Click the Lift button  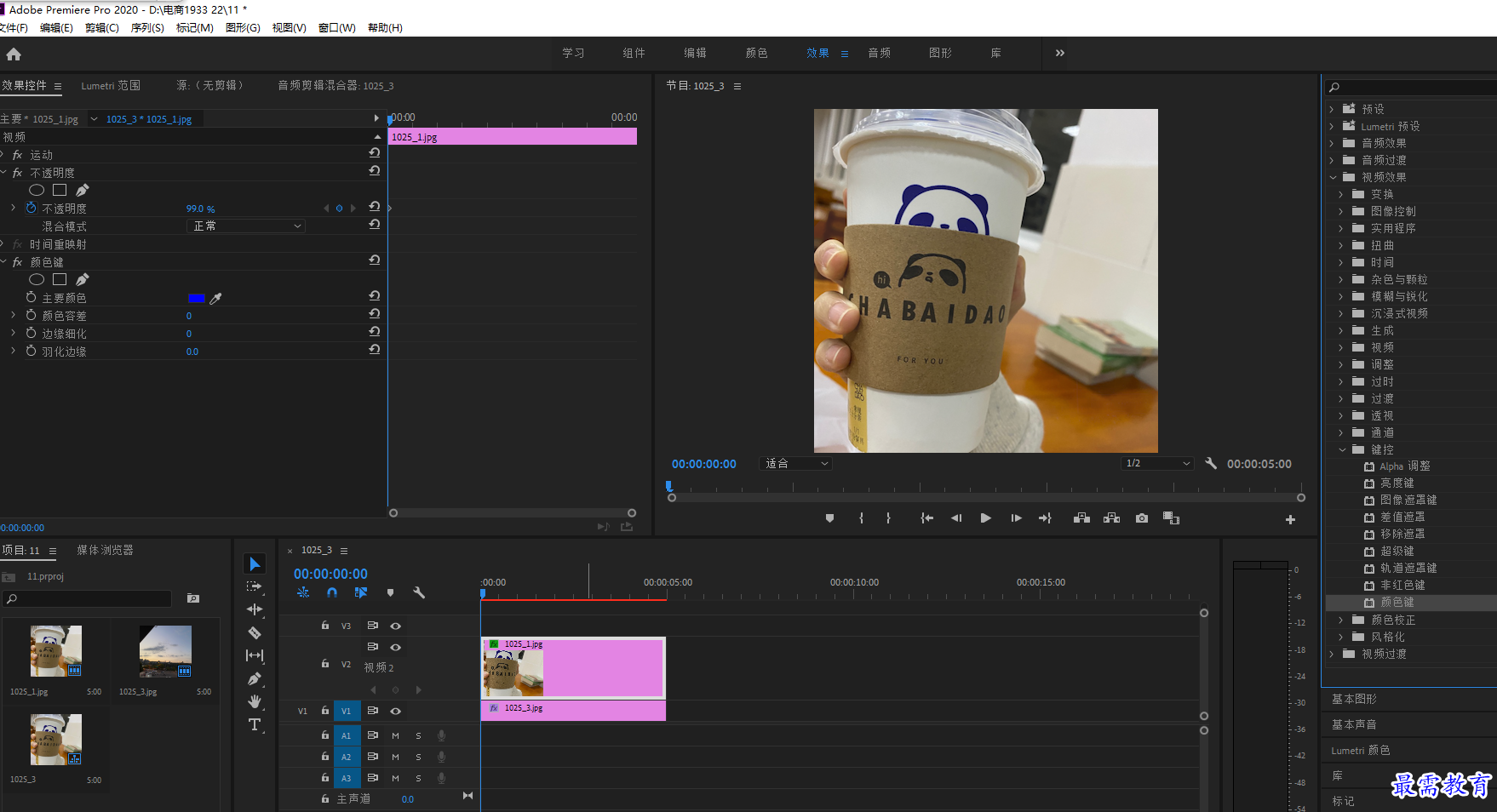[x=1081, y=518]
